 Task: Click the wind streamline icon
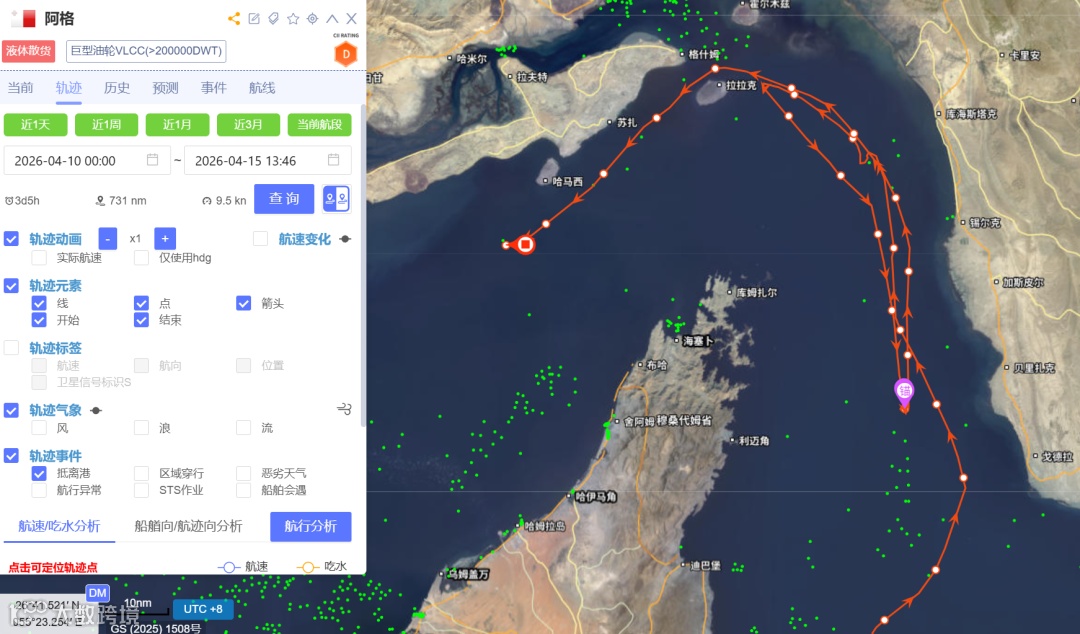coord(344,409)
